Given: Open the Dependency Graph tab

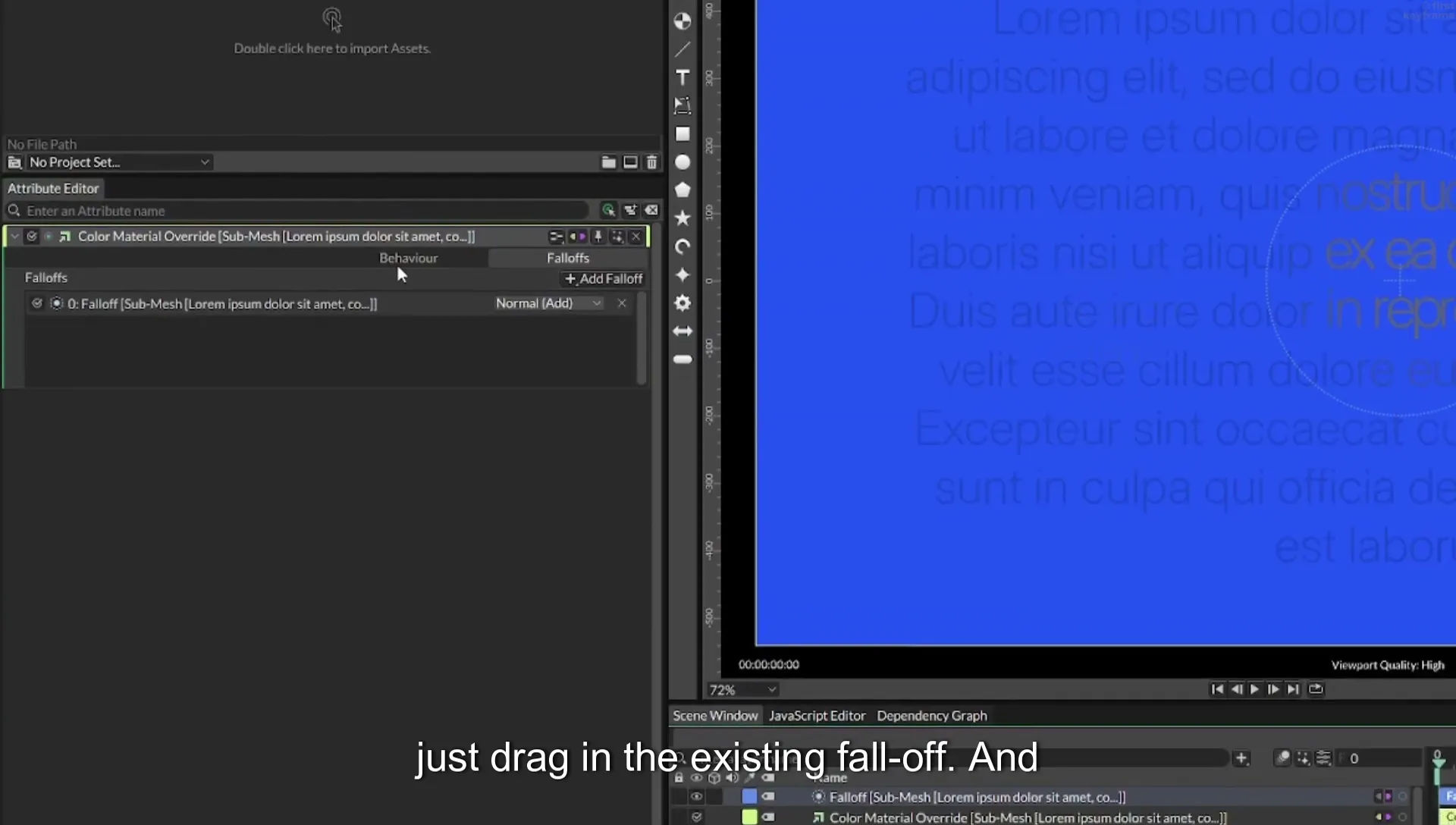Looking at the screenshot, I should [932, 715].
